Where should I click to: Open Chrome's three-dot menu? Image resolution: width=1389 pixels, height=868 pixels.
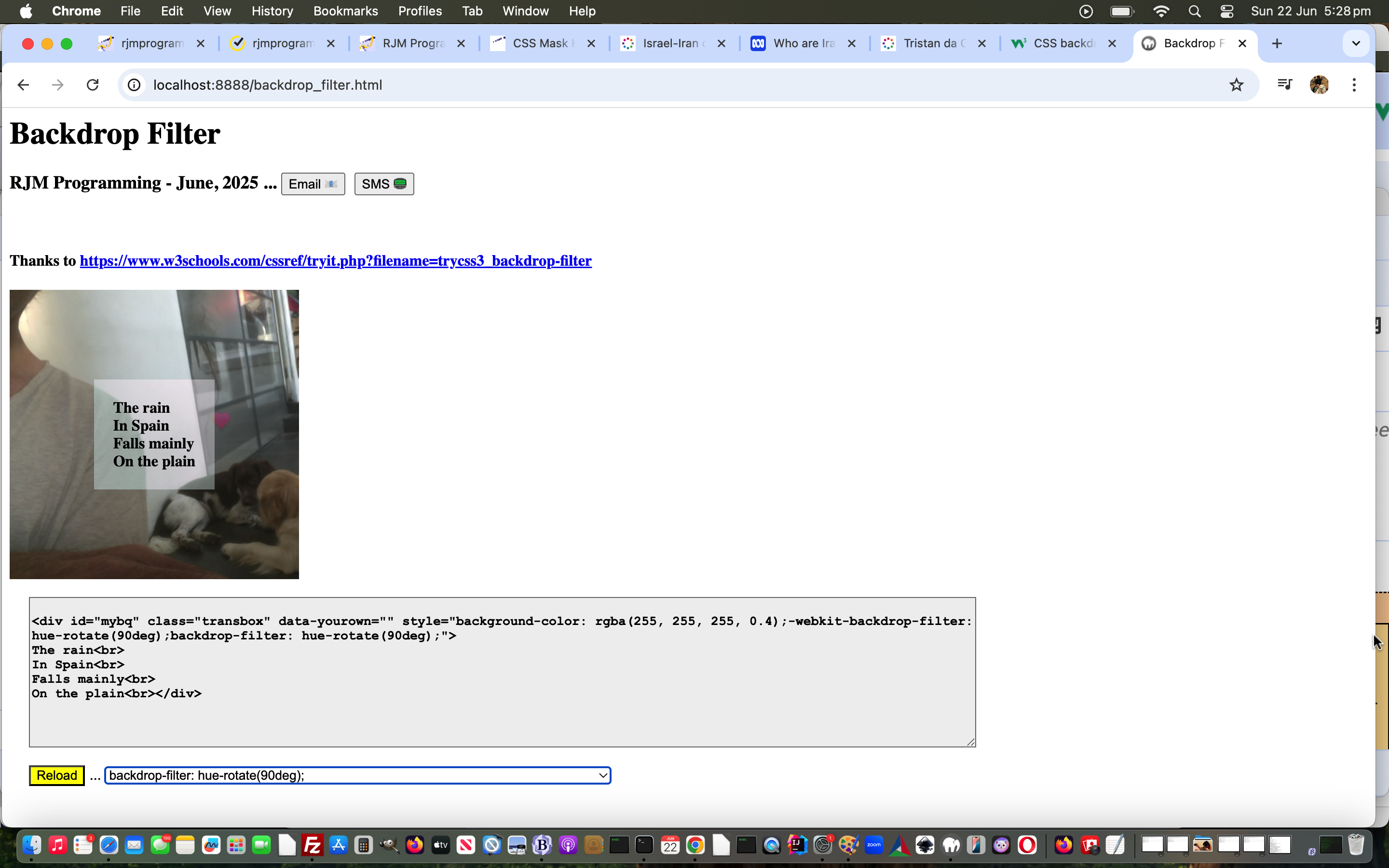coord(1354,85)
